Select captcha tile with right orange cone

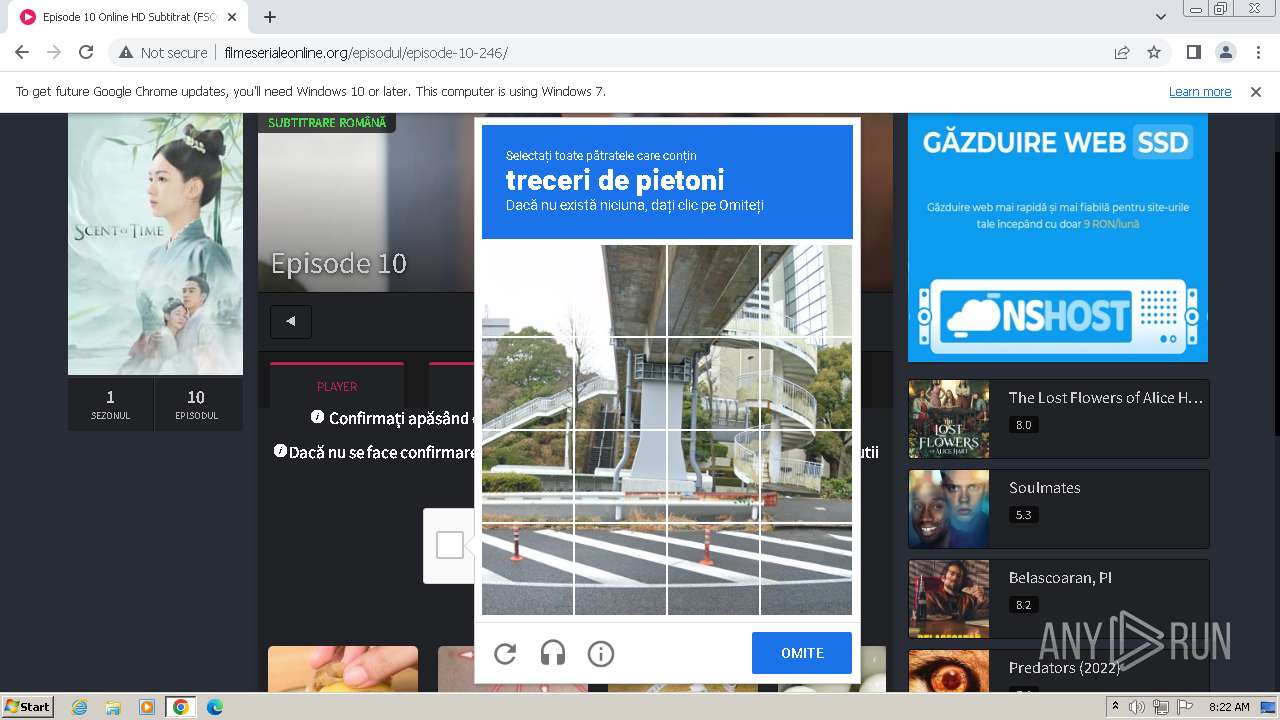pyautogui.click(x=714, y=568)
